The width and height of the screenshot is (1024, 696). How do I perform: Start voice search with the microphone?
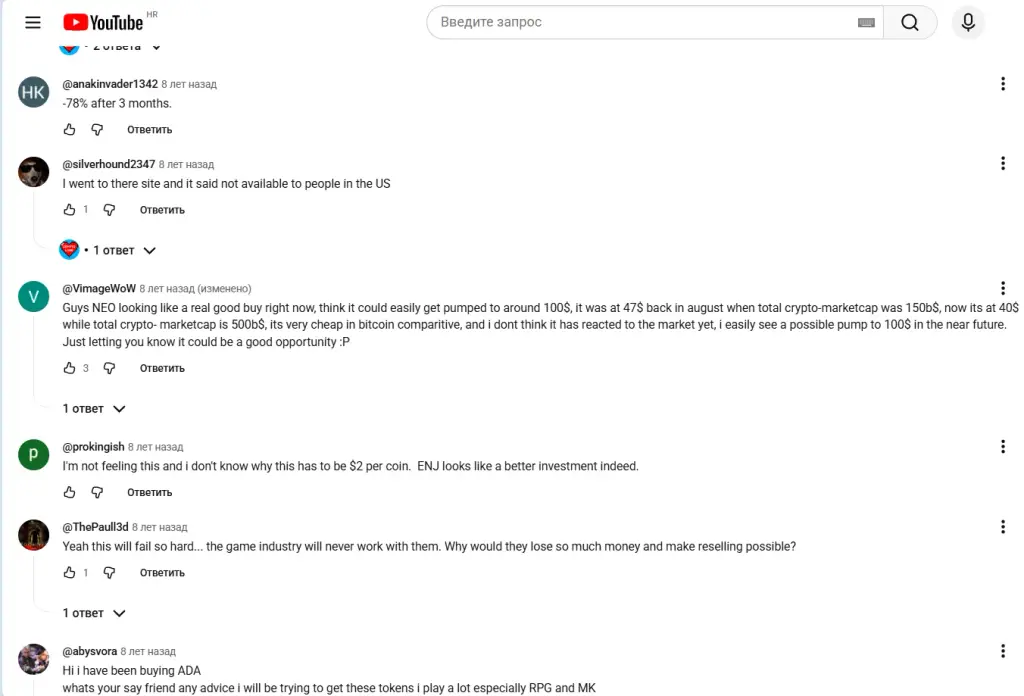click(x=968, y=22)
